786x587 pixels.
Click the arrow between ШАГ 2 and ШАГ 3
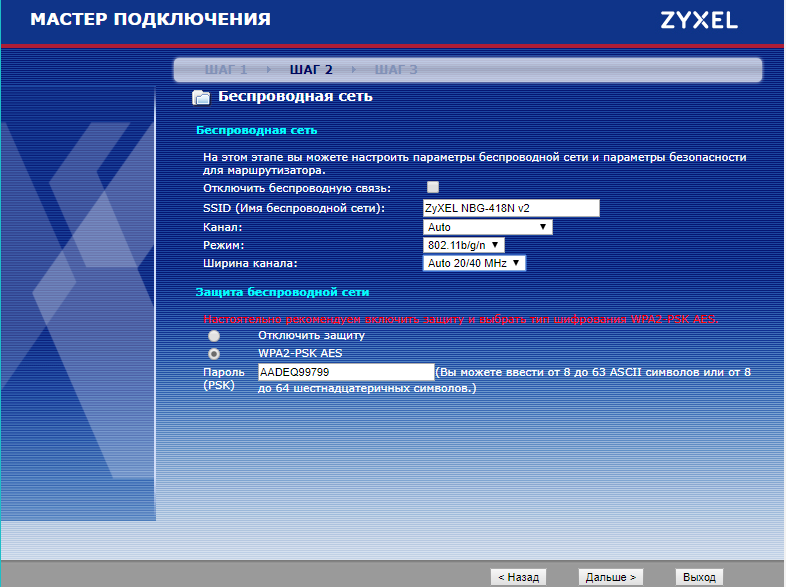353,70
